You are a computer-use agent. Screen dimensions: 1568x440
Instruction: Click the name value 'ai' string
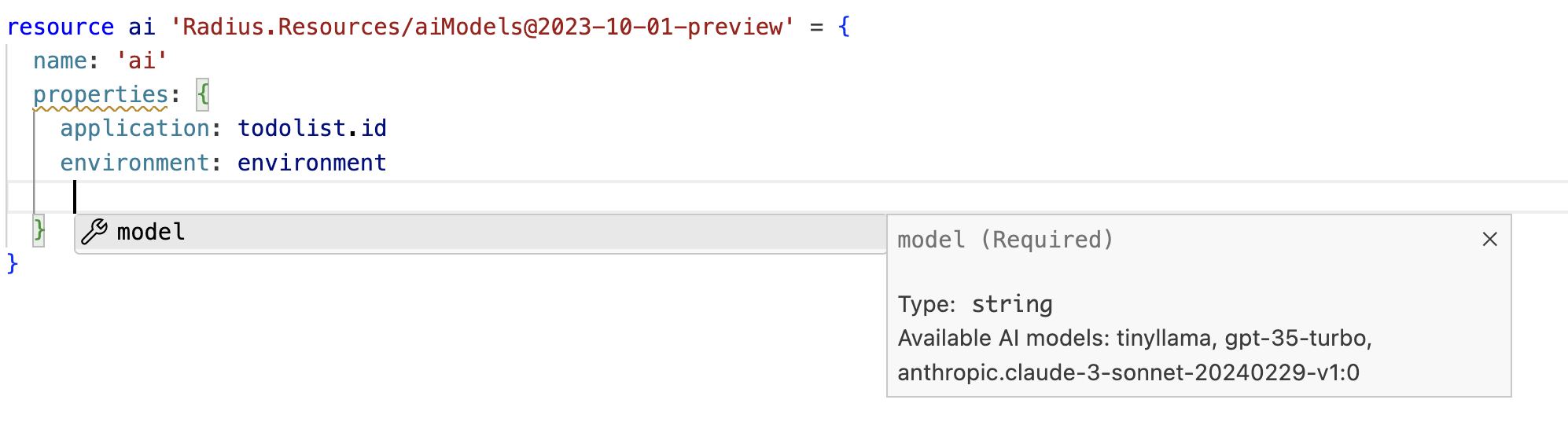pos(142,60)
